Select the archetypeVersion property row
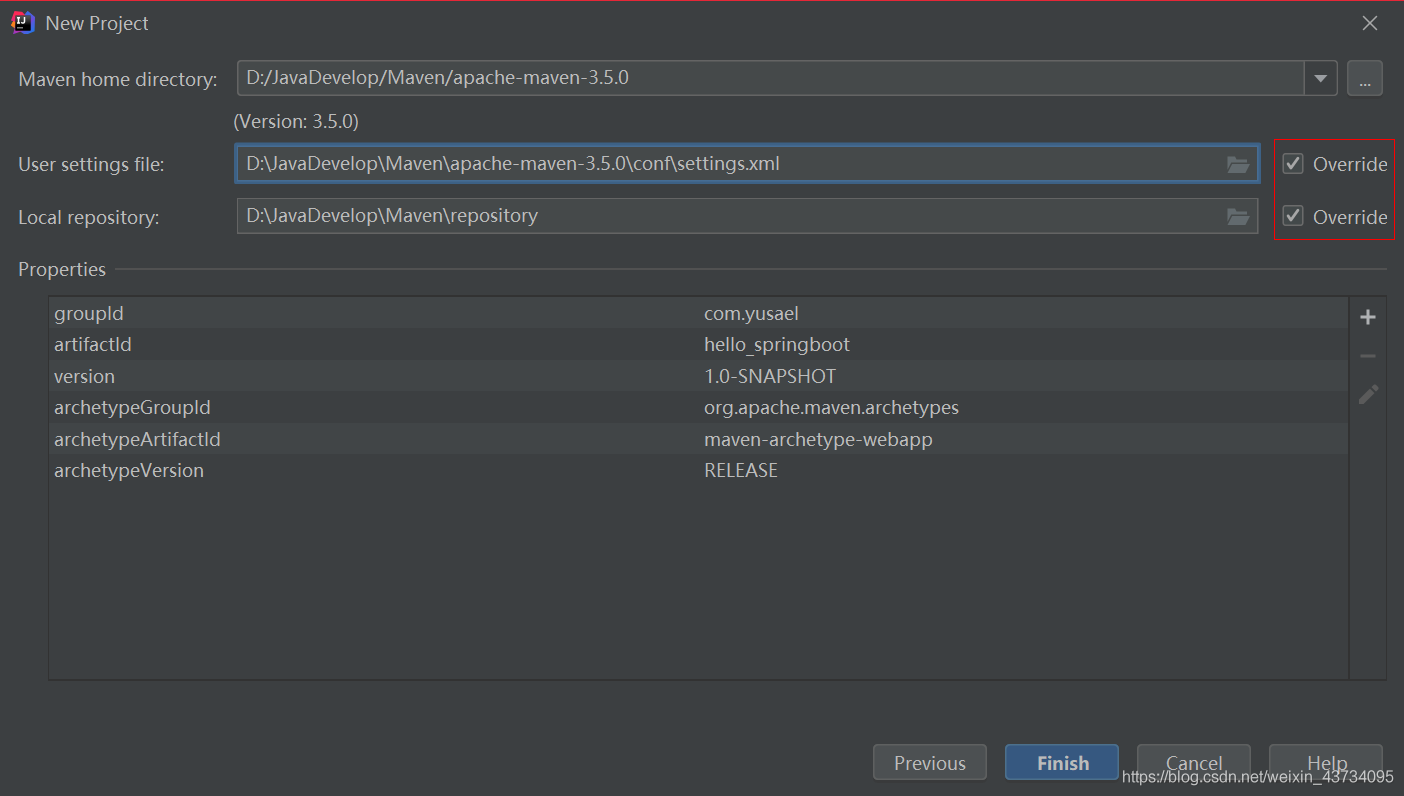1404x796 pixels. pyautogui.click(x=698, y=471)
